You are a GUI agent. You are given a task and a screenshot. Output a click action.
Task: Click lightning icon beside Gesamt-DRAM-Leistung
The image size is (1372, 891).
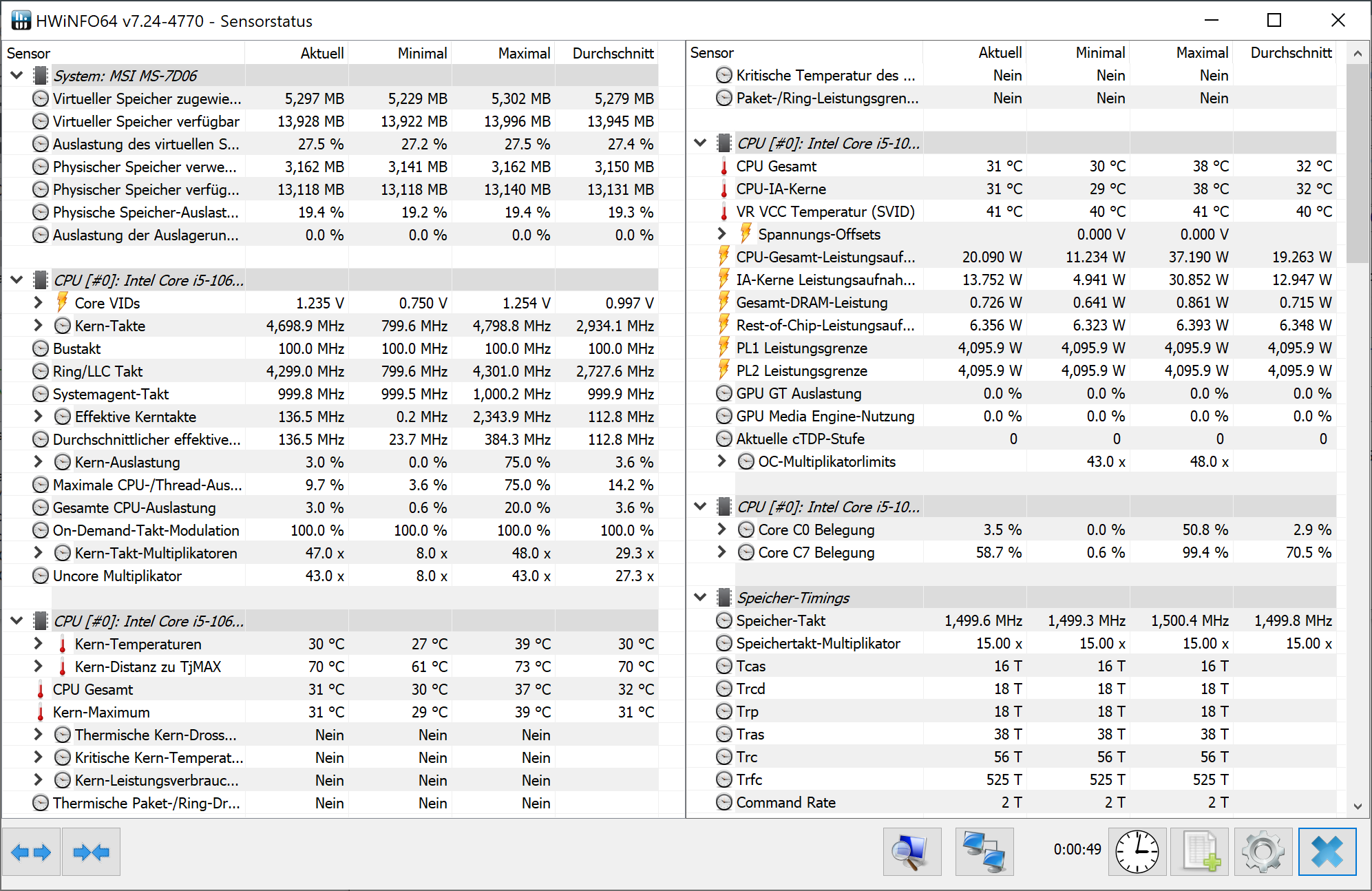(724, 302)
